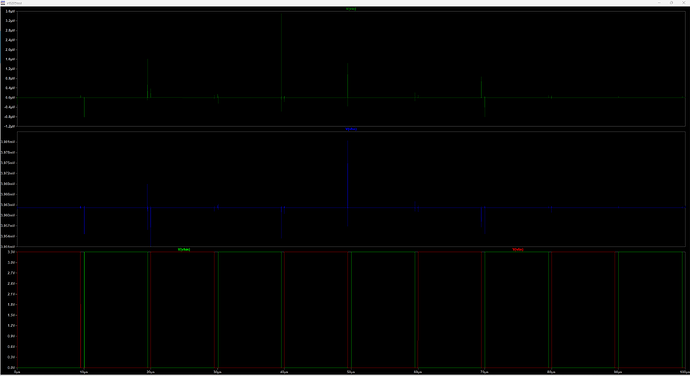The height and width of the screenshot is (376, 690).
Task: Close the waveform viewer window
Action: point(683,3)
